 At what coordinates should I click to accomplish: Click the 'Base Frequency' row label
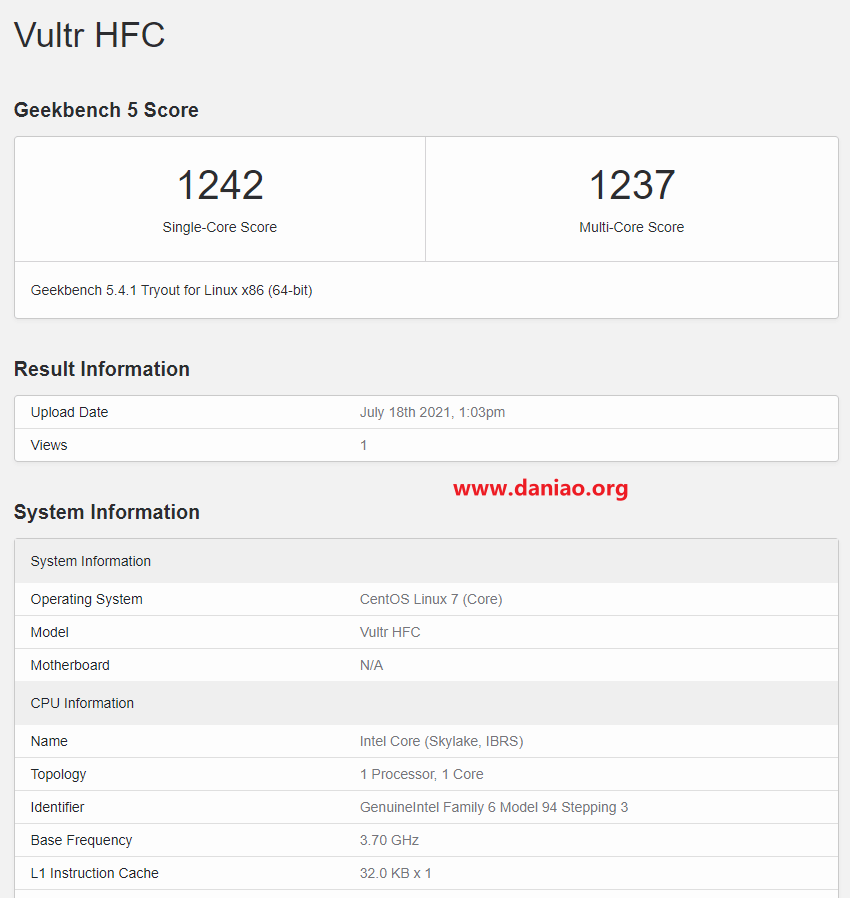81,841
